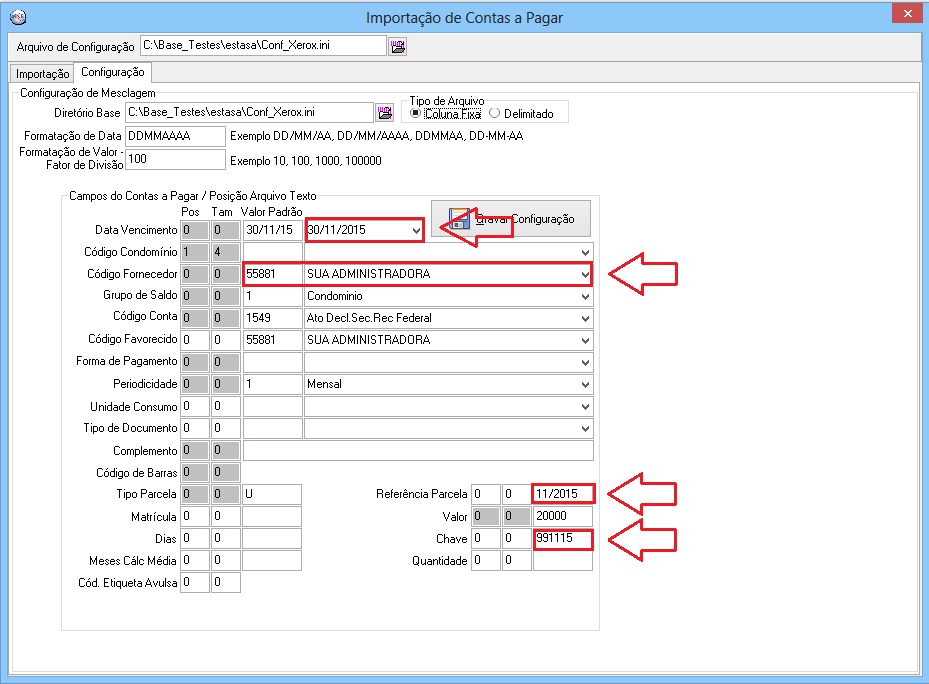
Task: Click the Complemento text field
Action: click(x=418, y=451)
